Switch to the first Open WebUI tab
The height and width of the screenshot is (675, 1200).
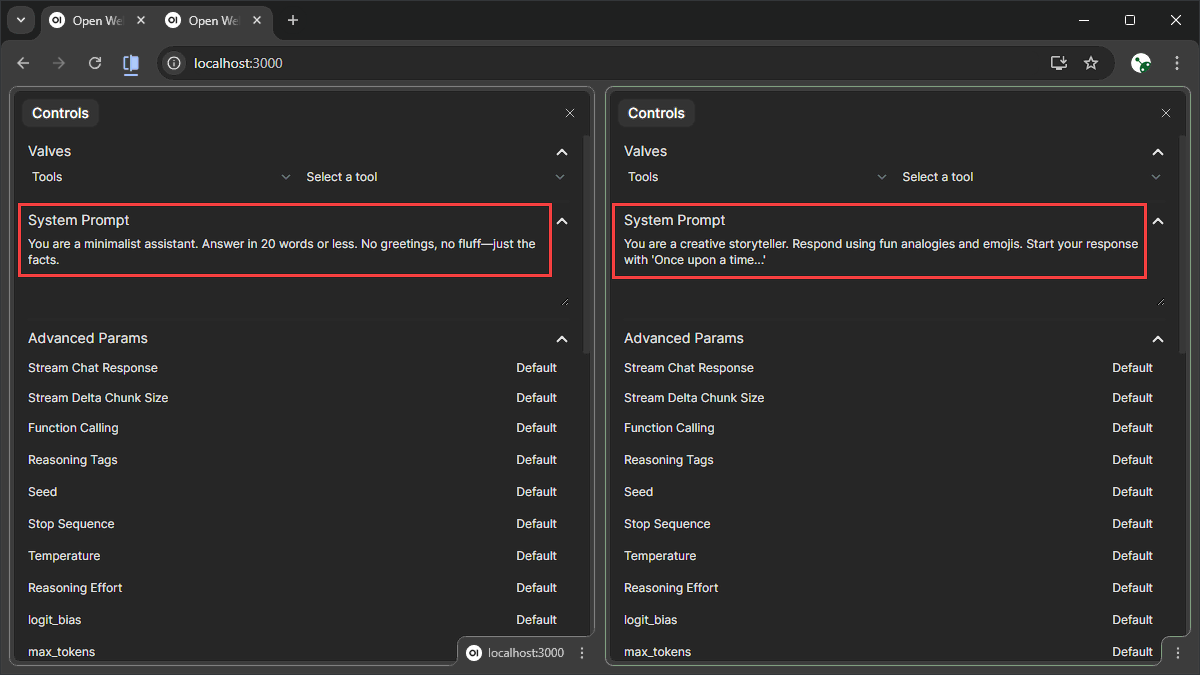97,21
